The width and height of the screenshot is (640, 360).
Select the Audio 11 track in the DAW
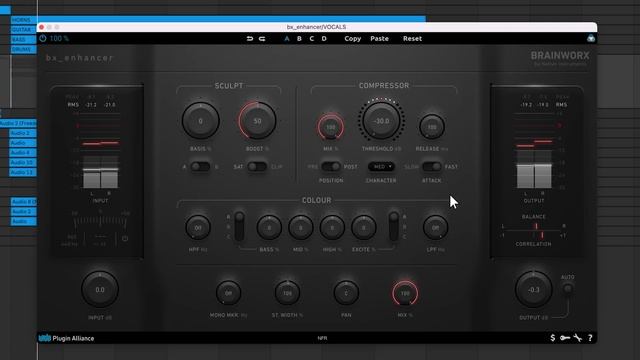[x=22, y=172]
